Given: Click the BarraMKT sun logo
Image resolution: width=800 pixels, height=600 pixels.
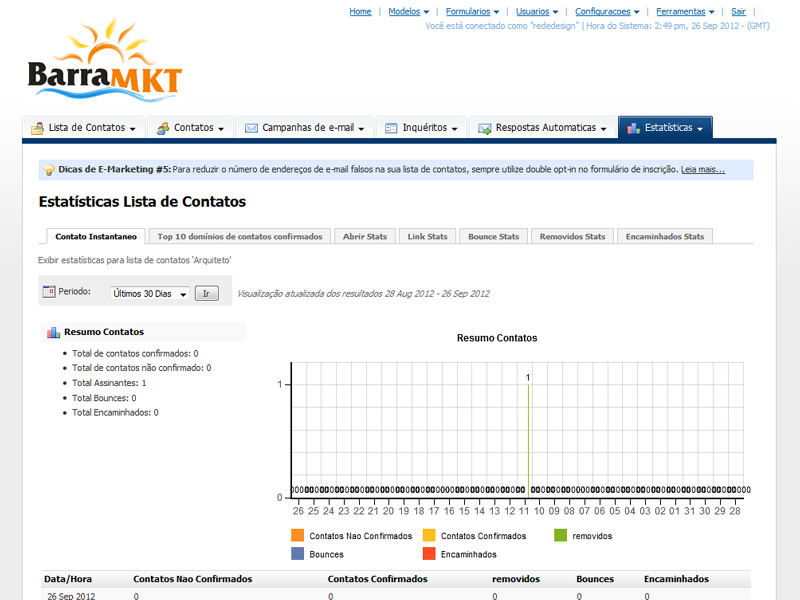Looking at the screenshot, I should click(x=105, y=59).
